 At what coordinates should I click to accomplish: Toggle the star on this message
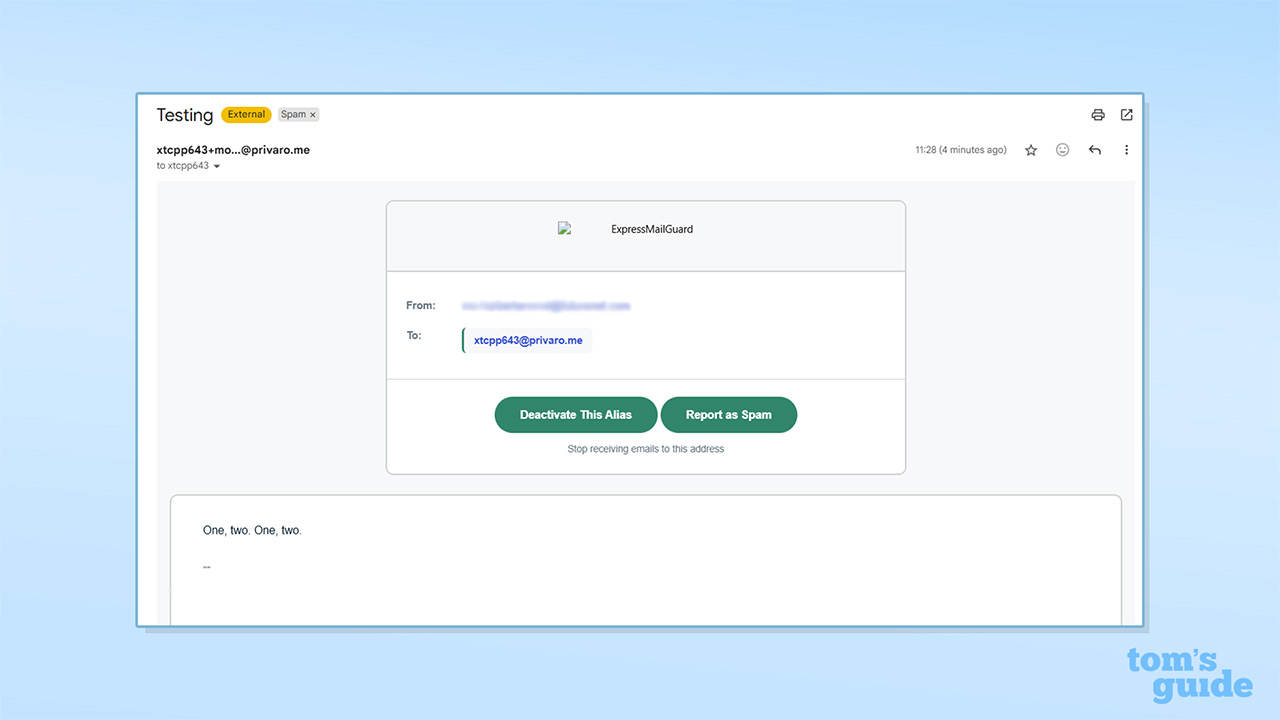coord(1031,149)
